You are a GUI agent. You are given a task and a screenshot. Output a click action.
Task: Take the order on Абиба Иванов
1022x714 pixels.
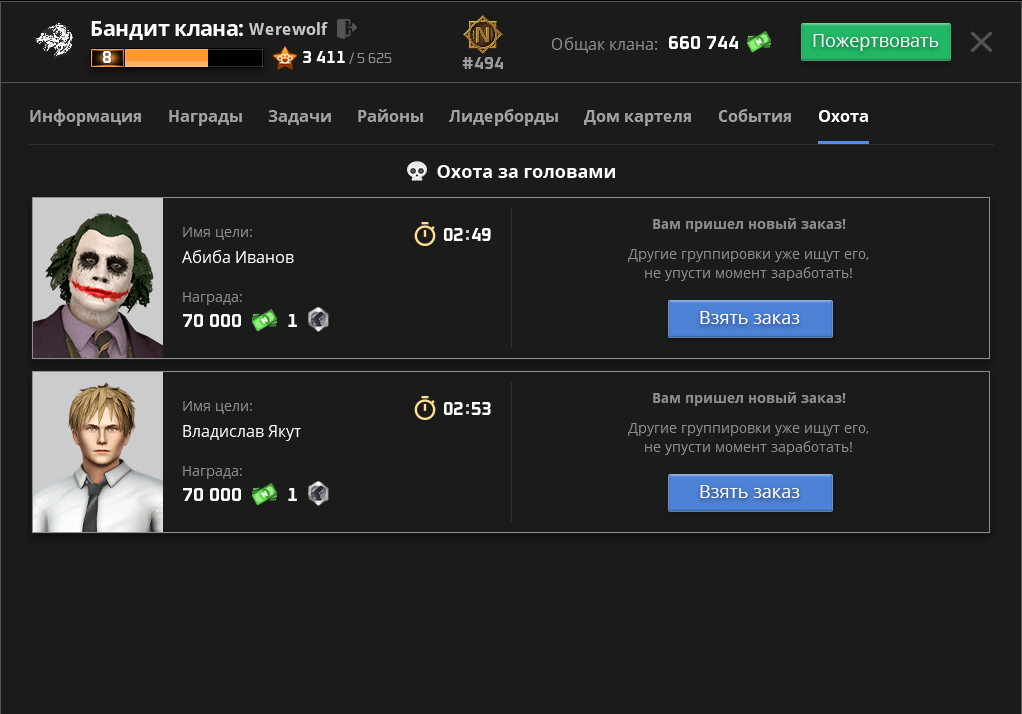750,318
